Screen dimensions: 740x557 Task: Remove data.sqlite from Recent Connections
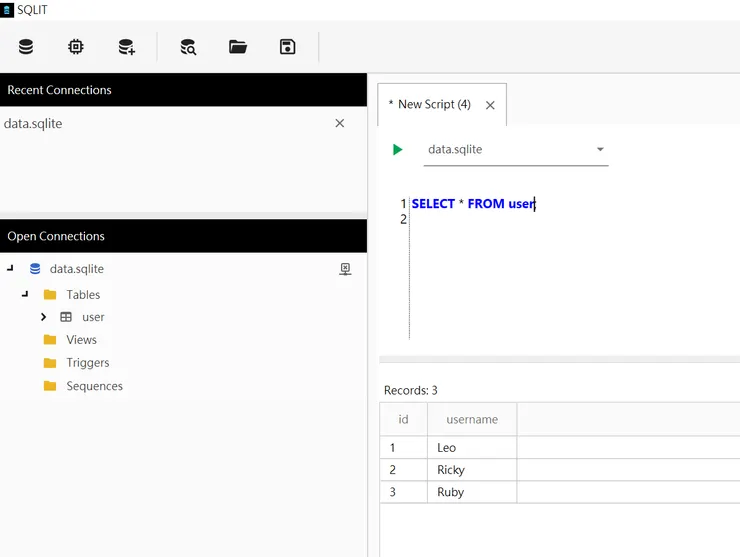pos(340,123)
